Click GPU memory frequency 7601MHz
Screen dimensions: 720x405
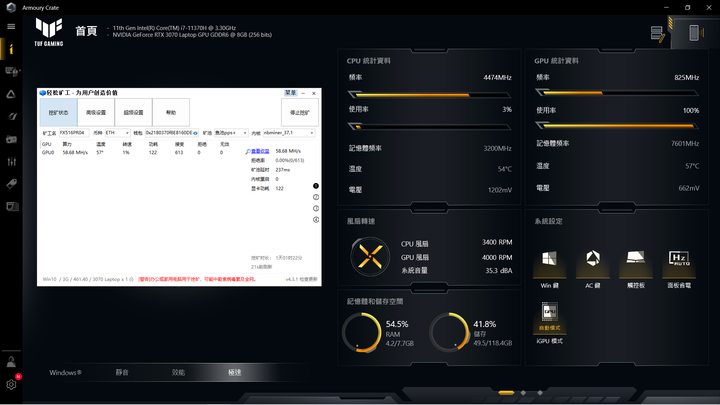click(x=685, y=143)
